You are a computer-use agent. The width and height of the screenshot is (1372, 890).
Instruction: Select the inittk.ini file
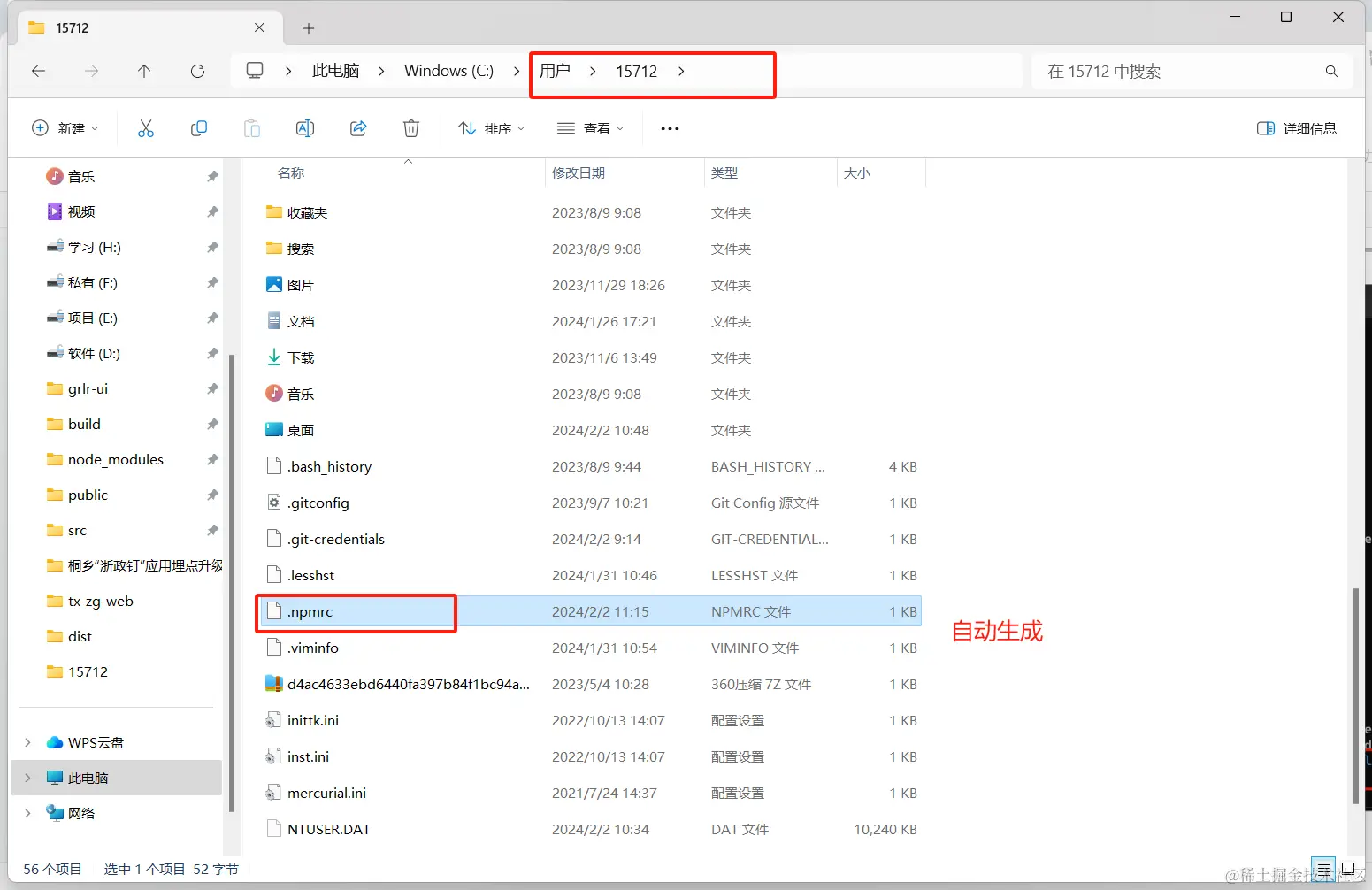click(x=589, y=720)
